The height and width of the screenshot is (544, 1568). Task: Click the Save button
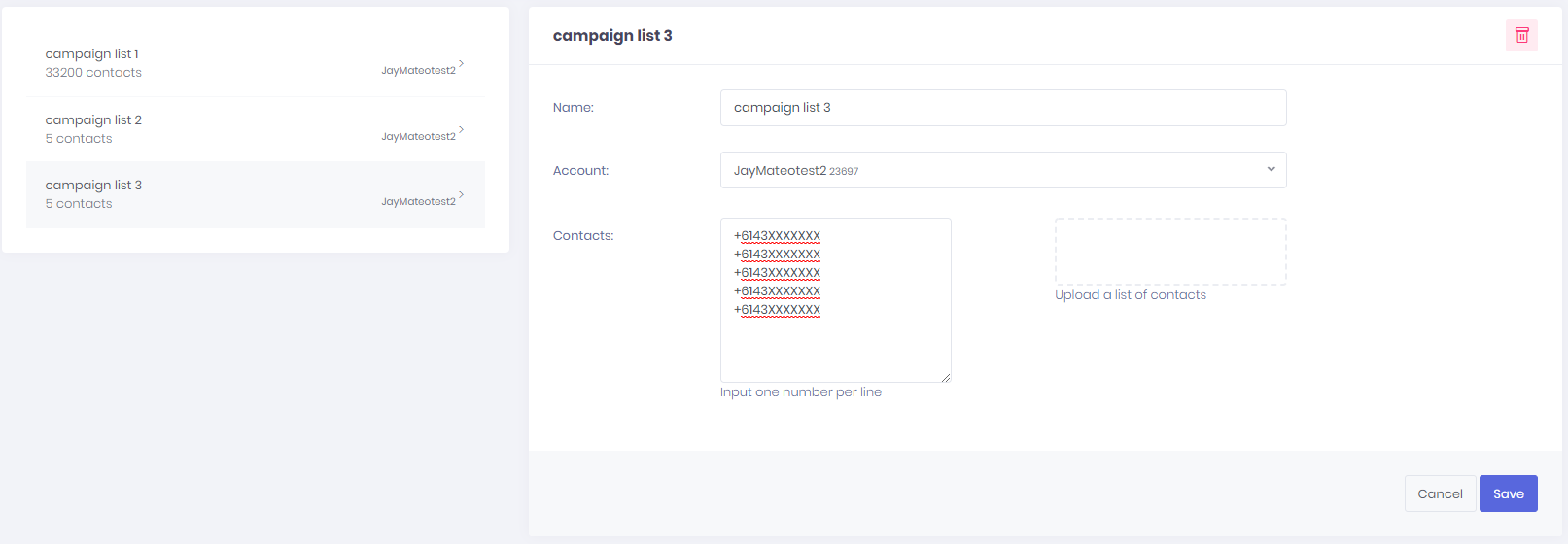(x=1508, y=493)
